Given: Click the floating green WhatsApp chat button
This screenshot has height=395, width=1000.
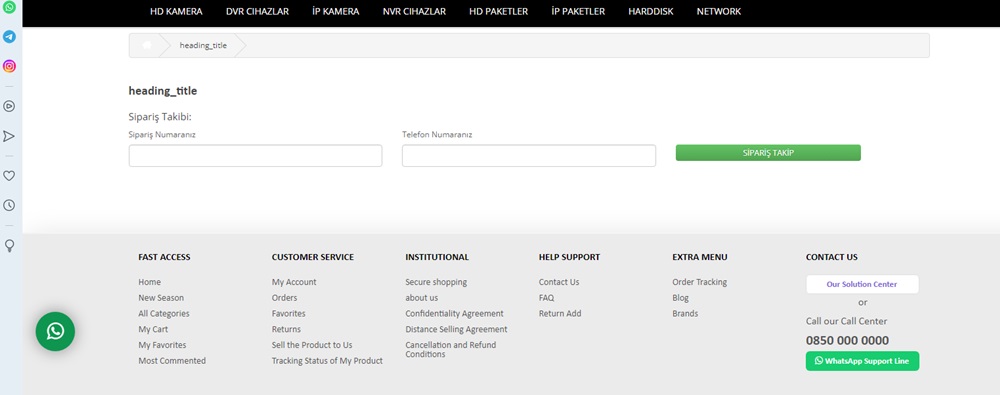Looking at the screenshot, I should click(x=55, y=331).
